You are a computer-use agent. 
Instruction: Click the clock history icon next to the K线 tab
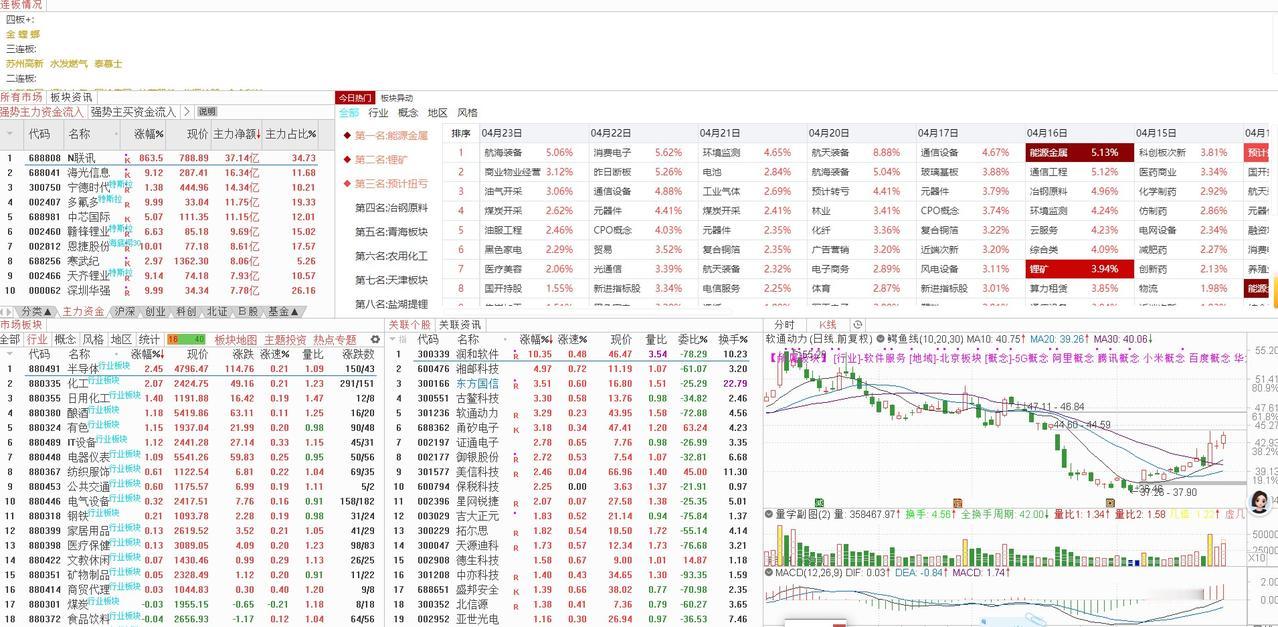pos(857,324)
